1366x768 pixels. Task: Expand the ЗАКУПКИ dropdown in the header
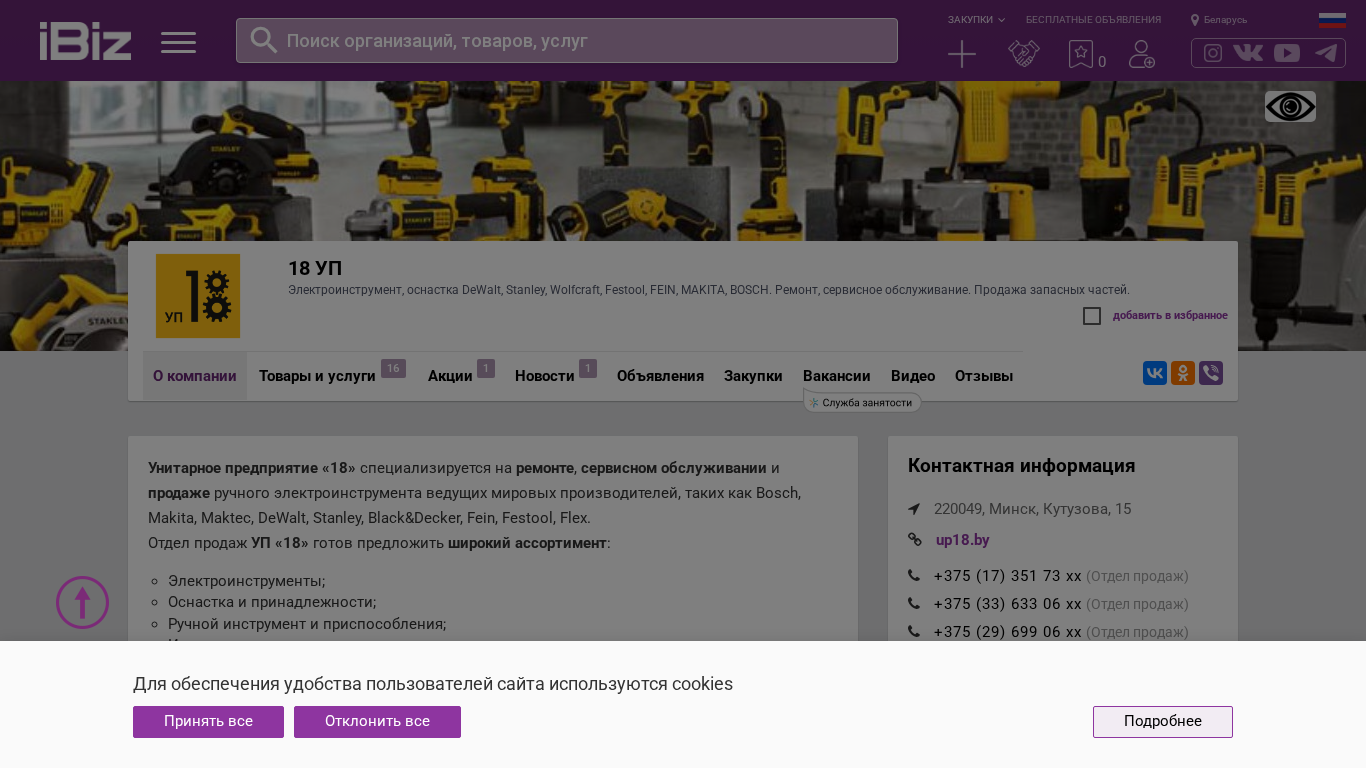(x=976, y=20)
